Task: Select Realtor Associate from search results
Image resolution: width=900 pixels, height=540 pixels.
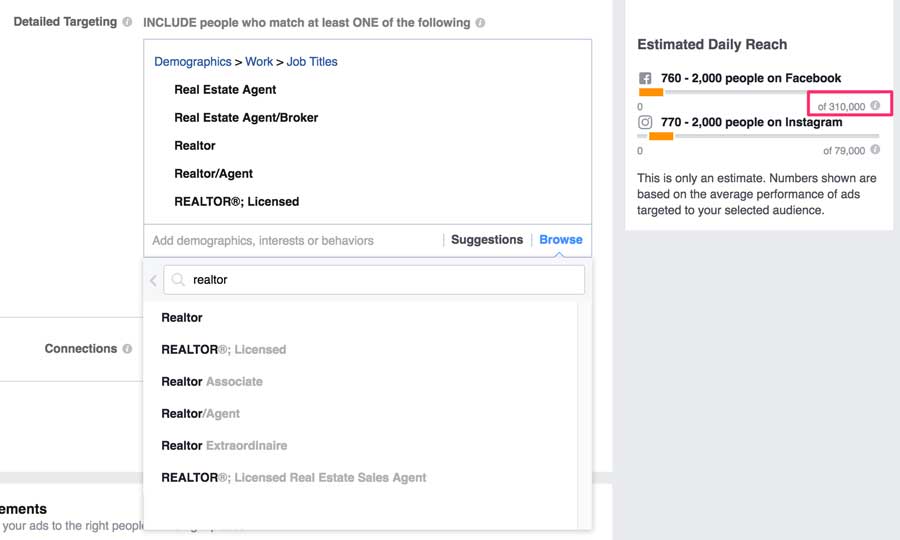Action: [x=212, y=382]
